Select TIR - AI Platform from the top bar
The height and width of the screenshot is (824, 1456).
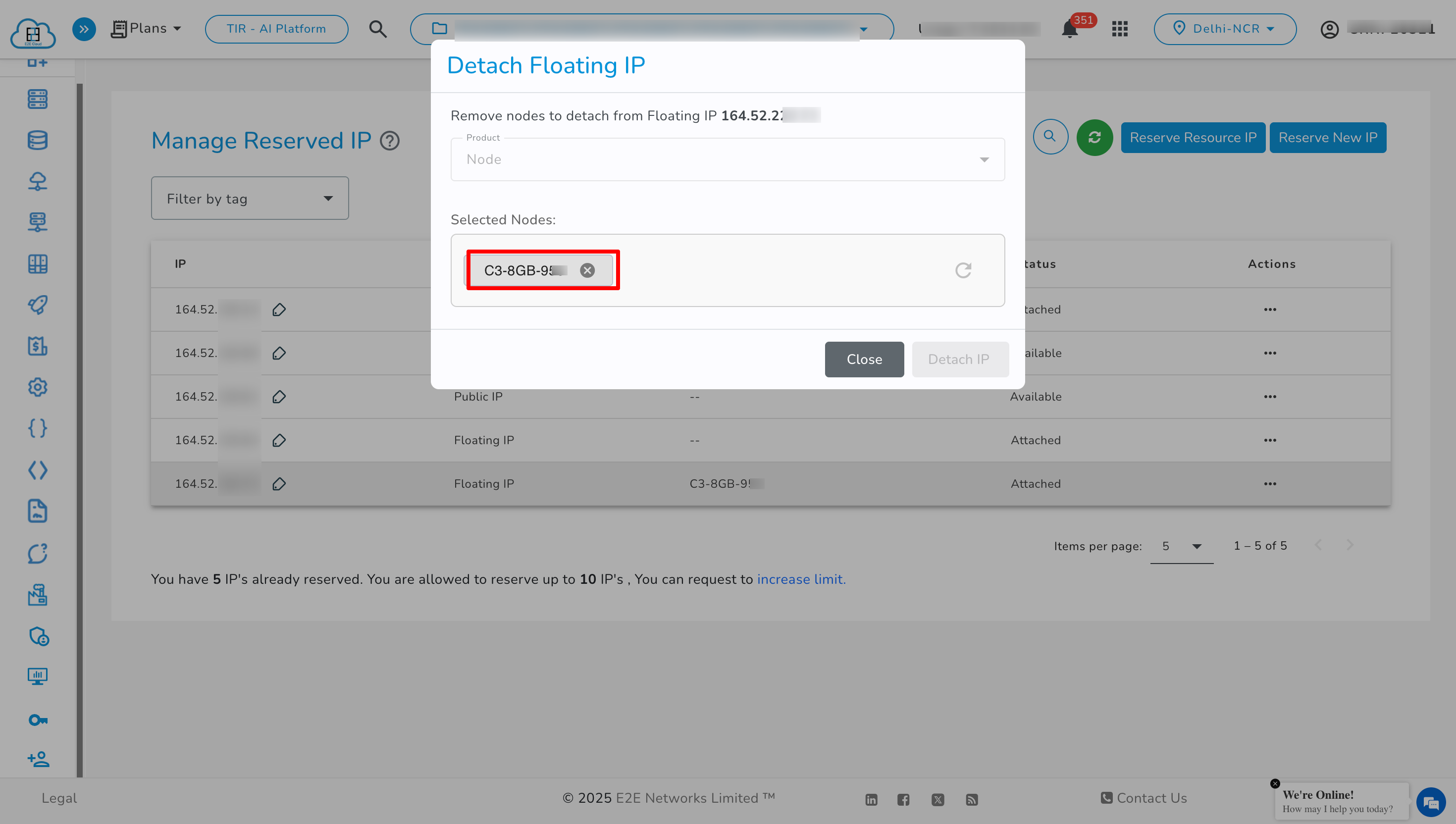[276, 28]
